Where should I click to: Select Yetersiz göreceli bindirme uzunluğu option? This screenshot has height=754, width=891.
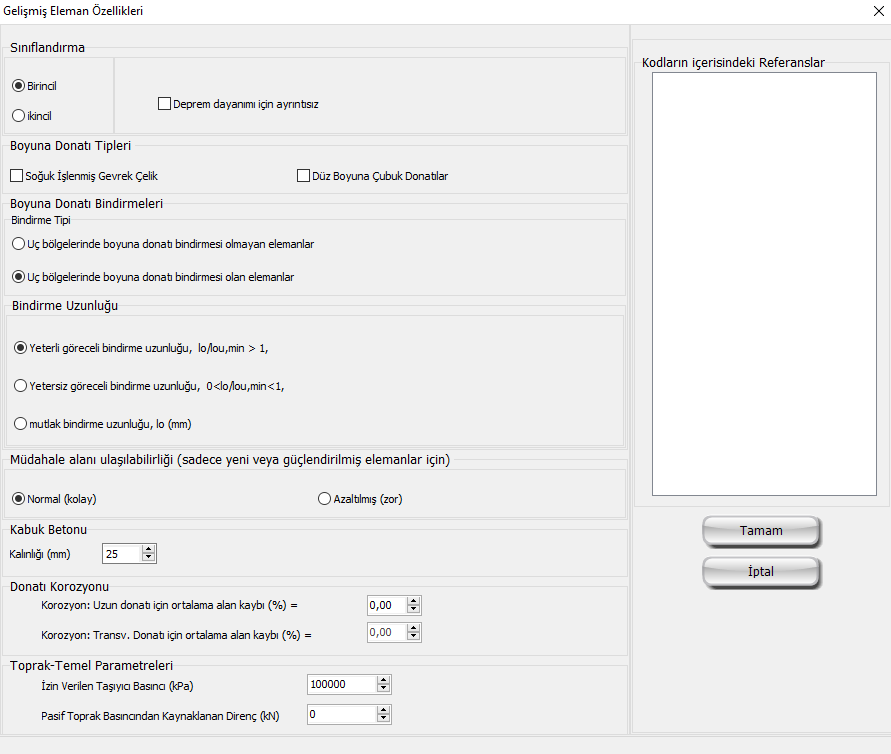point(20,385)
